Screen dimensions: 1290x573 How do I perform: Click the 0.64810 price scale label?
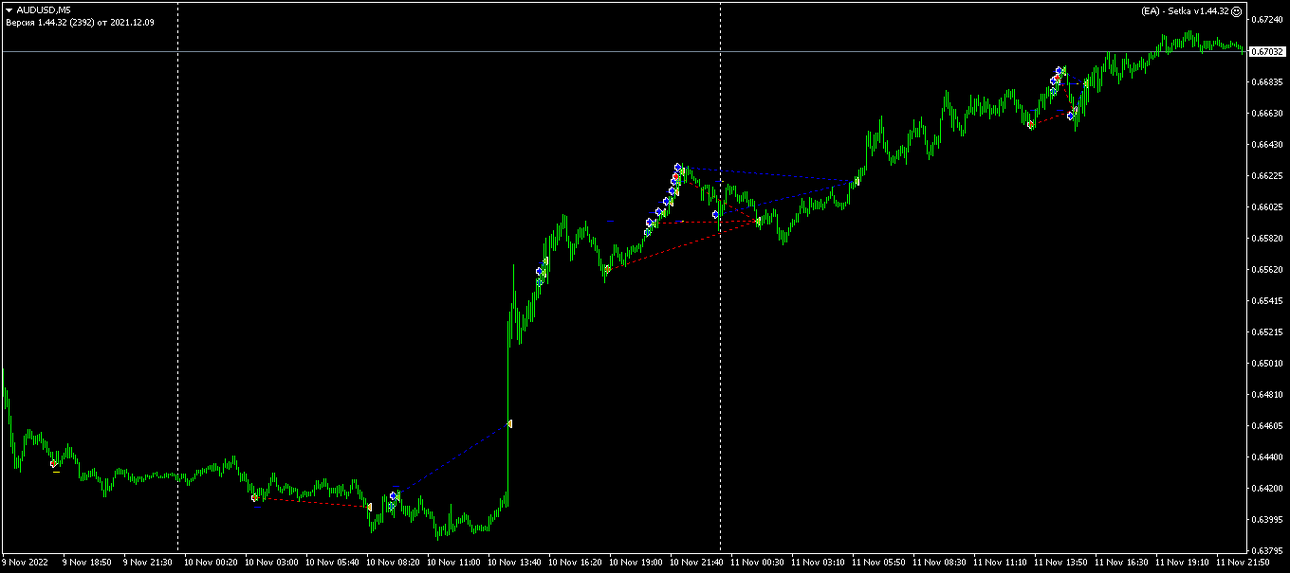point(1267,395)
